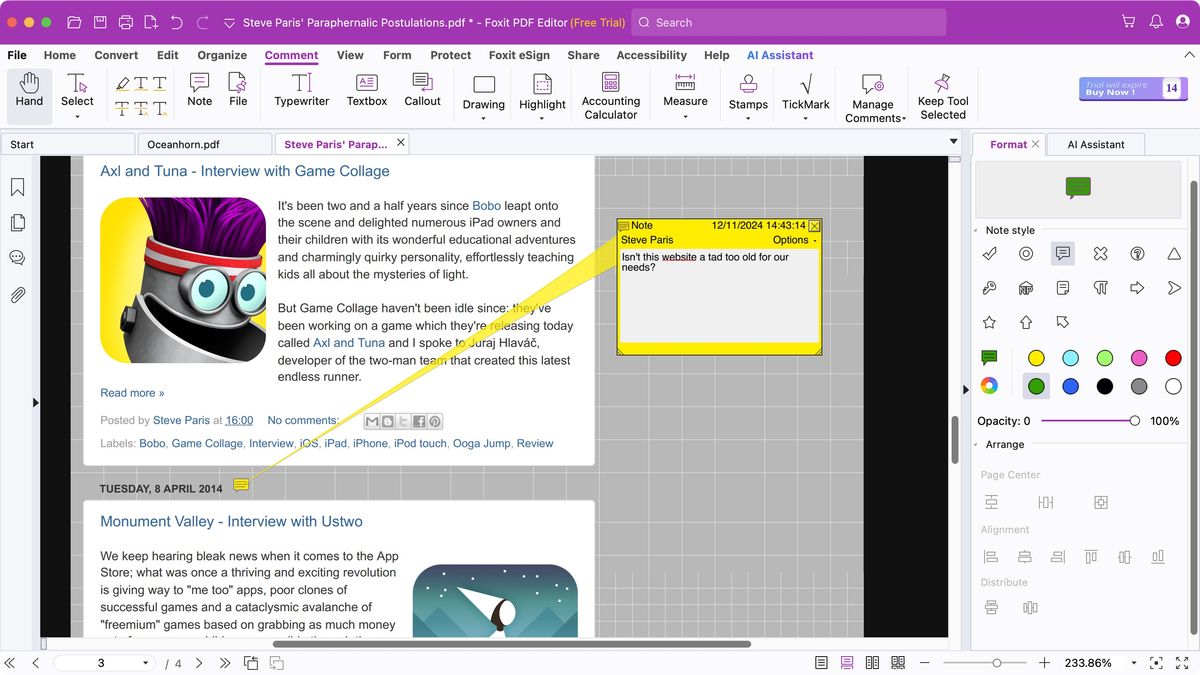Open the Attachments panel via paperclip icon
This screenshot has height=675, width=1200.
16,293
